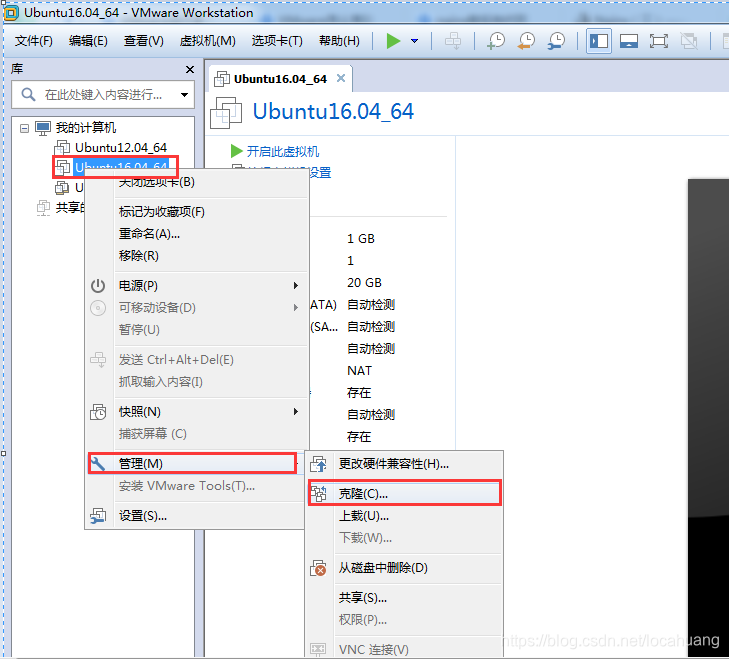Image resolution: width=729 pixels, height=659 pixels.
Task: Toggle the thumbnail bar view icon
Action: coord(629,41)
